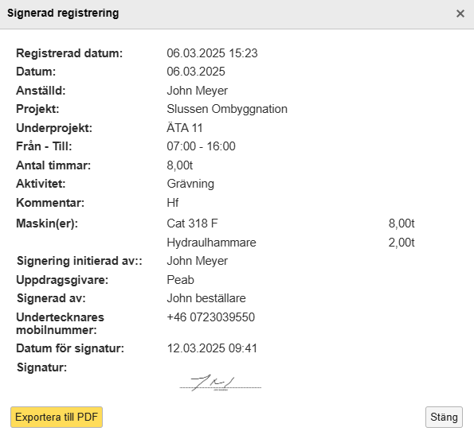Screen dimensions: 474x439
Task: Click the signature image
Action: 220,383
